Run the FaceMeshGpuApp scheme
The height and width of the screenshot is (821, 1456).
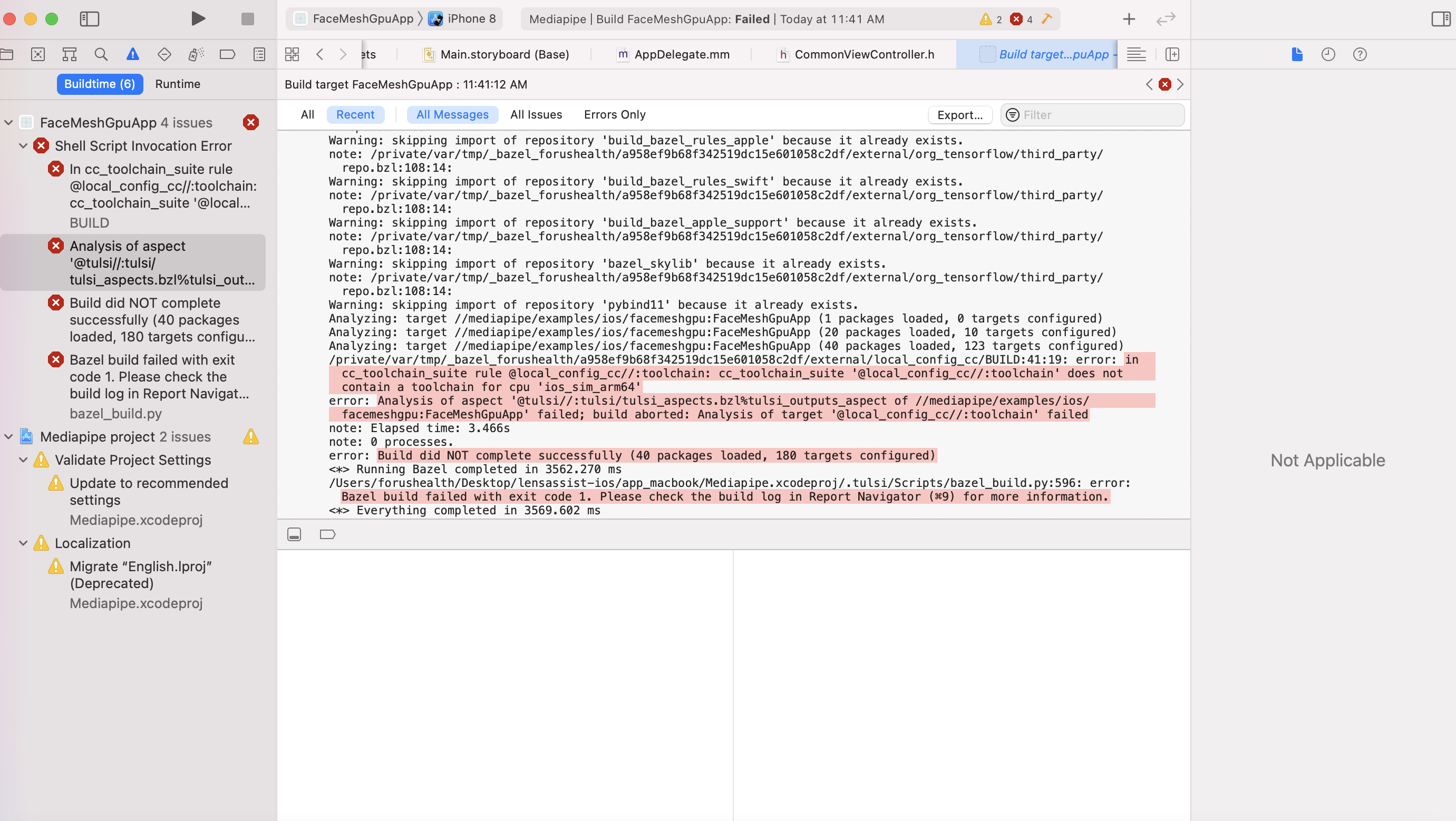(x=198, y=18)
